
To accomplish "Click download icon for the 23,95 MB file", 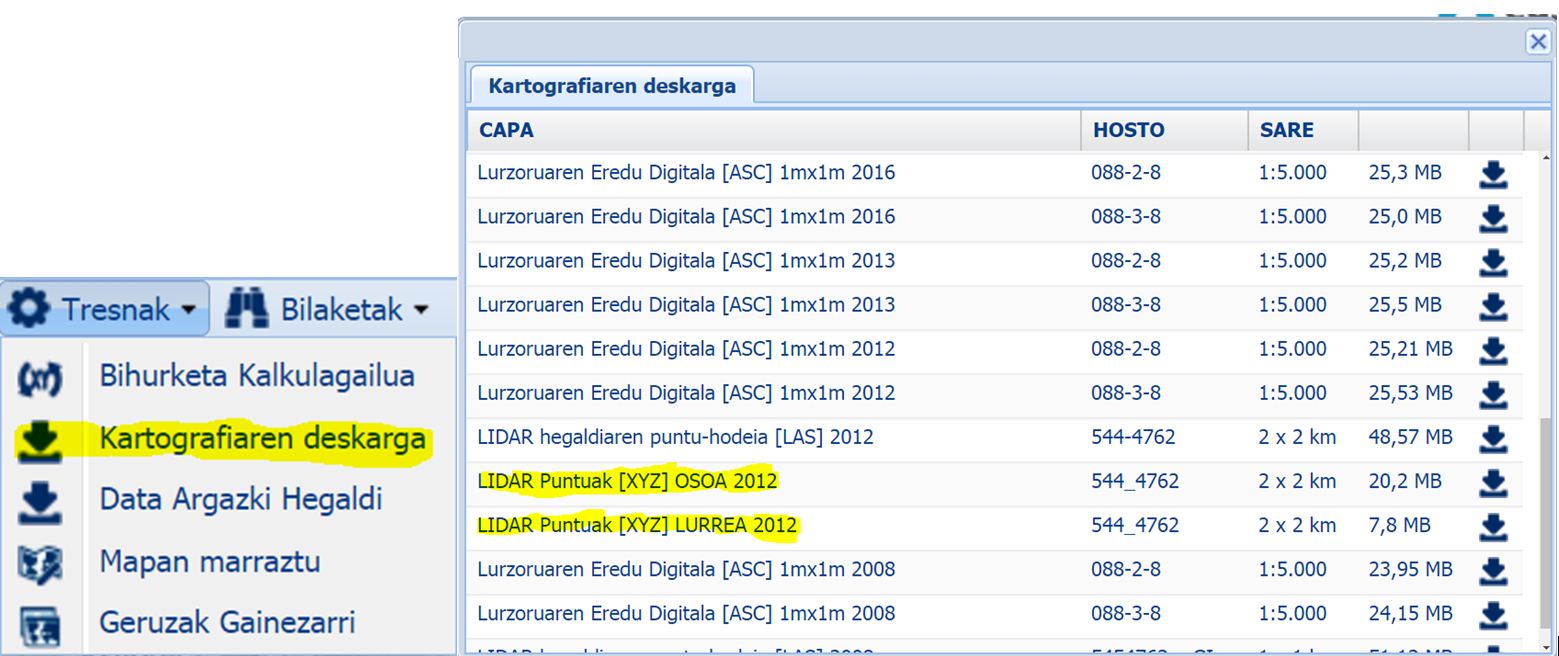I will tap(1492, 571).
